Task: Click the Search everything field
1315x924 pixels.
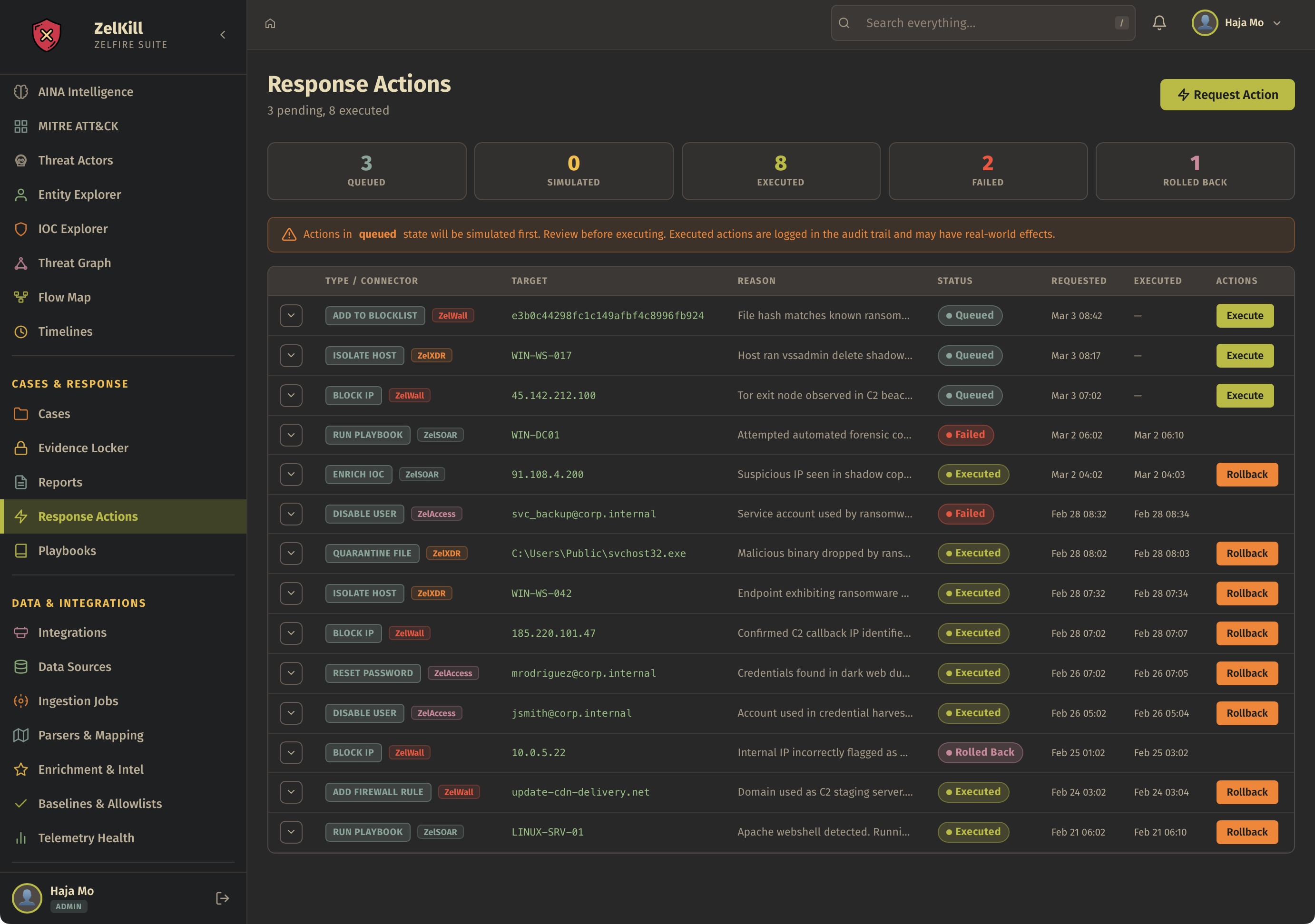Action: point(982,23)
